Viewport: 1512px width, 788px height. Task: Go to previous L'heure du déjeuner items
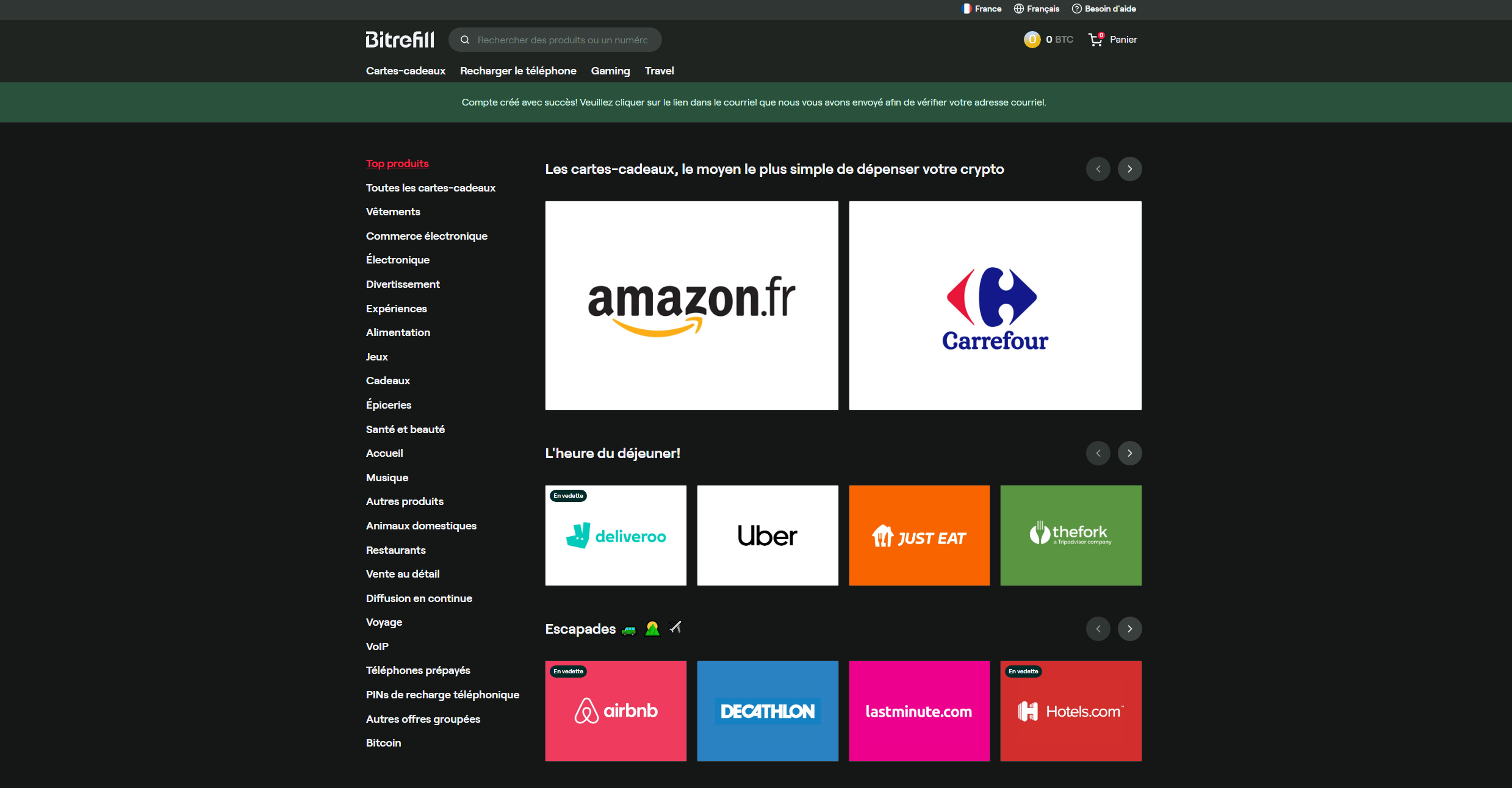(x=1098, y=453)
